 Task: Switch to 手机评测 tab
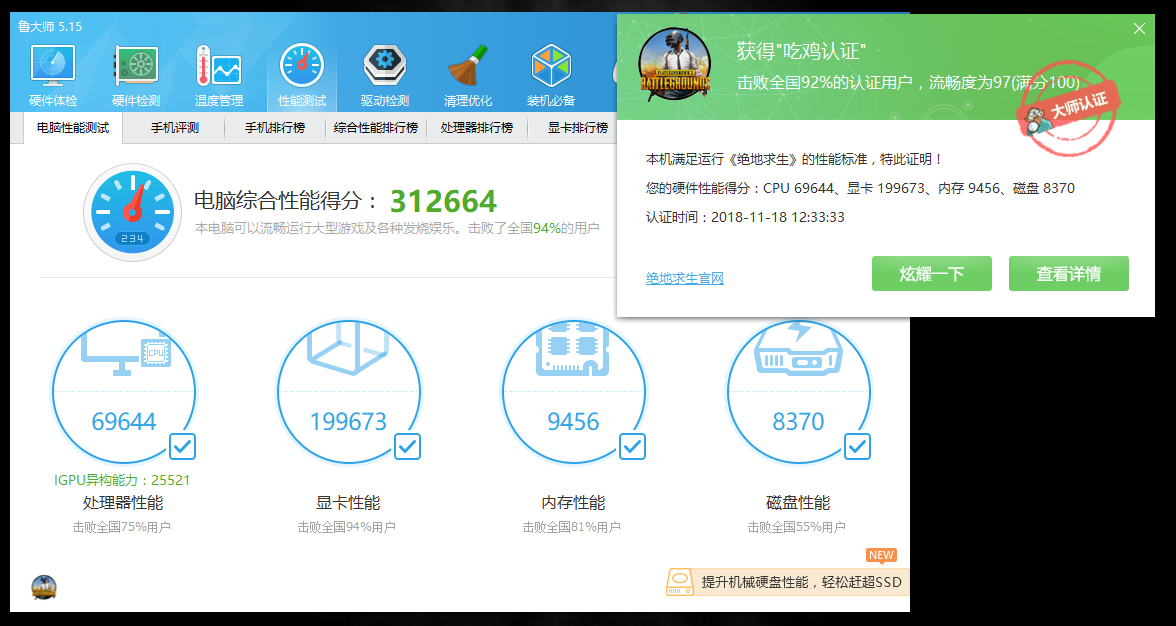click(174, 127)
